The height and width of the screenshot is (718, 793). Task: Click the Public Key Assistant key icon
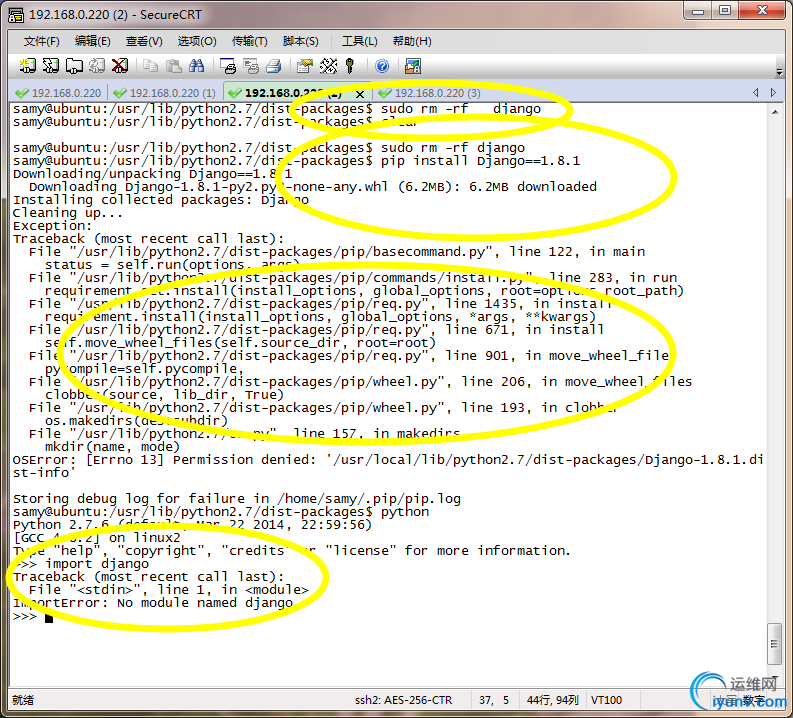tap(349, 66)
